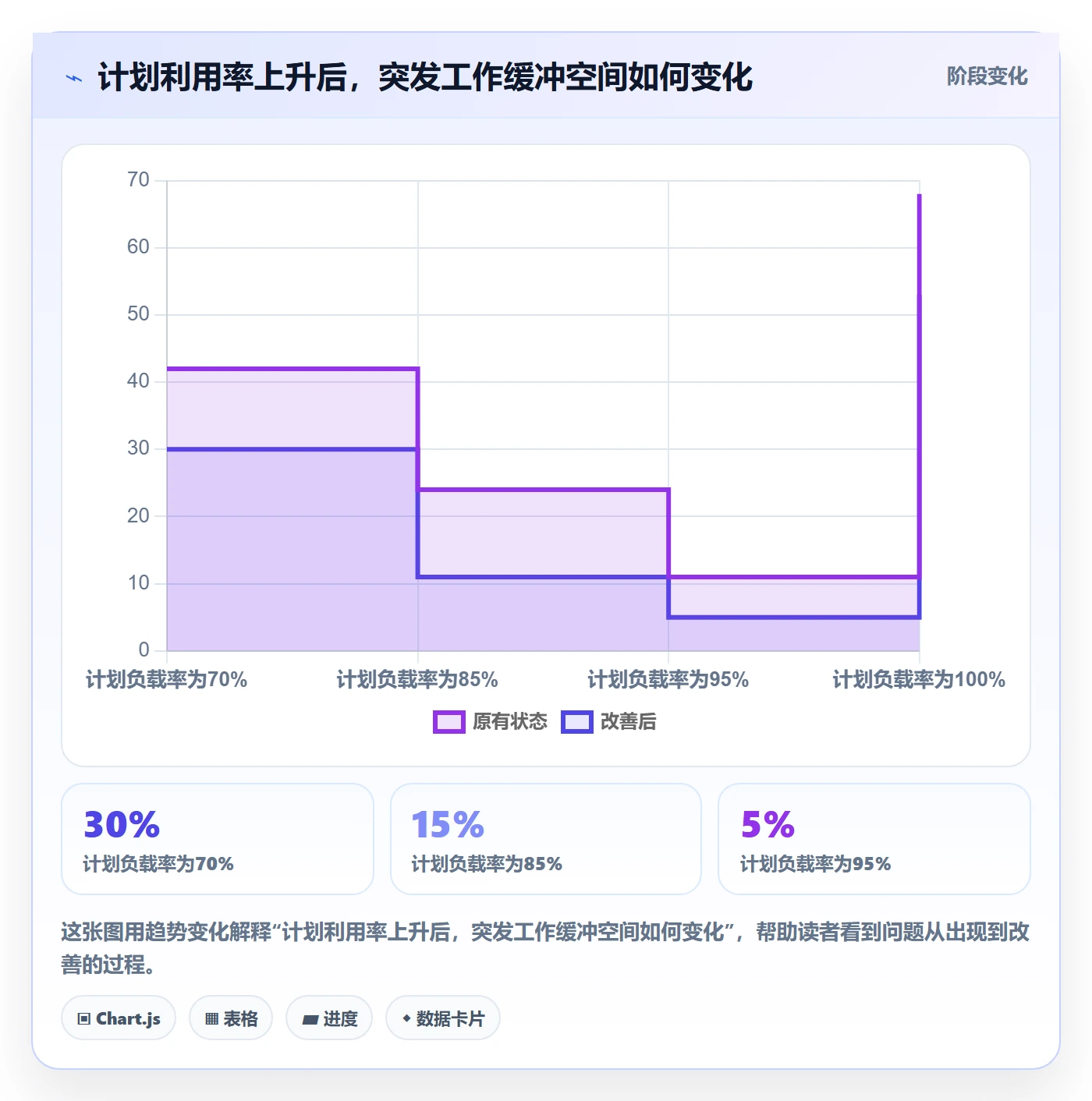Image resolution: width=1092 pixels, height=1101 pixels.
Task: Click the y-axis value 40
Action: click(x=138, y=381)
